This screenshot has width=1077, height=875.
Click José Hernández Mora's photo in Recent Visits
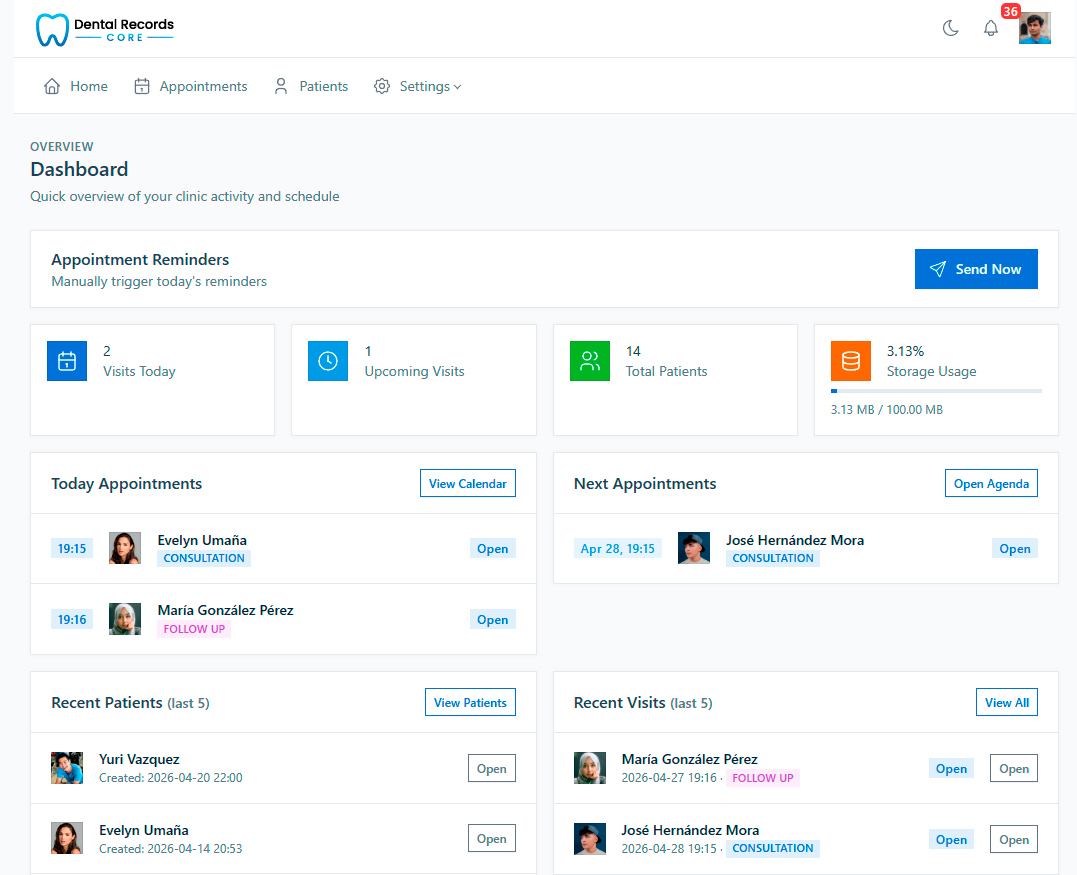tap(590, 839)
